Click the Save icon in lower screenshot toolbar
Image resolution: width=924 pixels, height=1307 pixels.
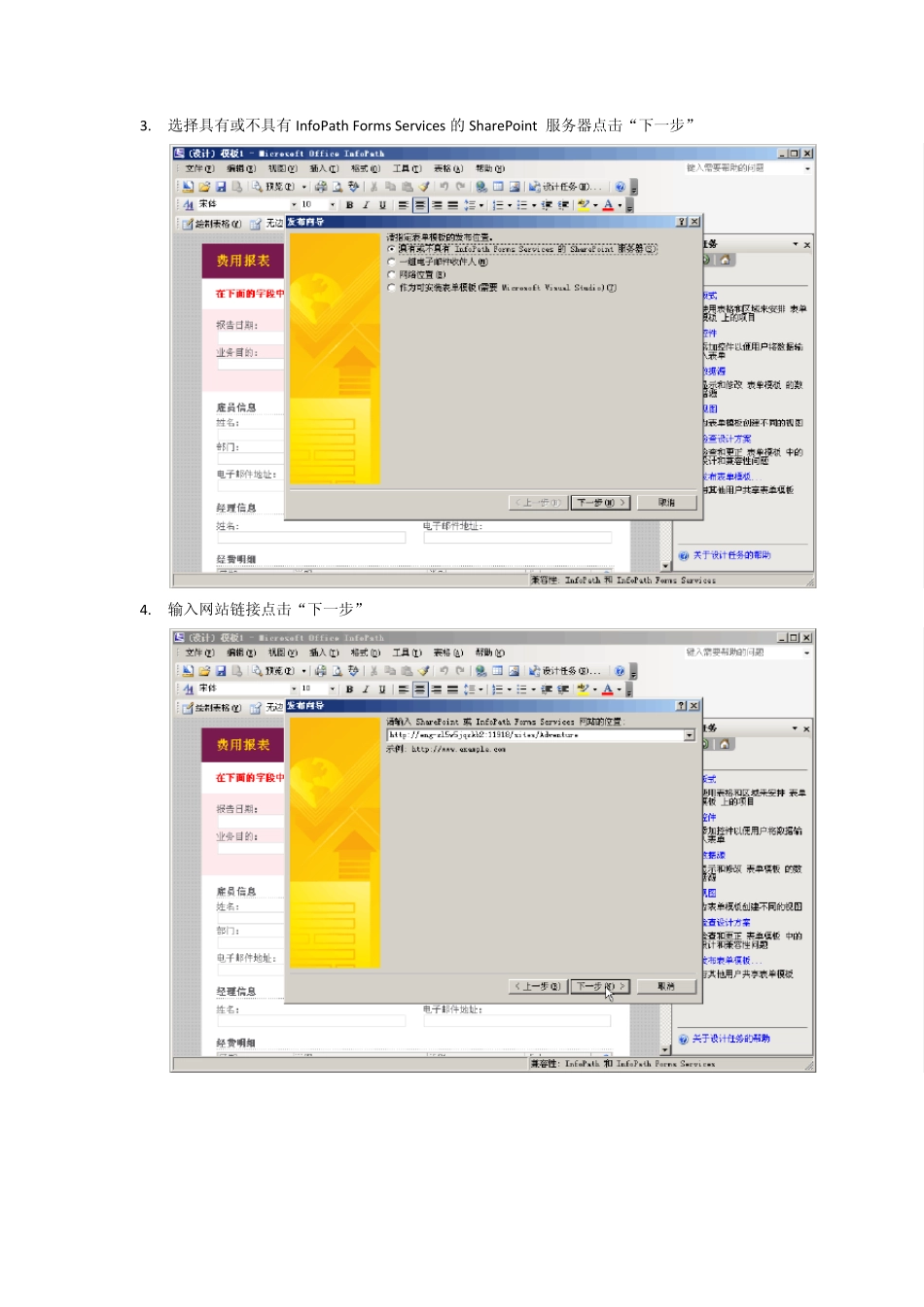(222, 670)
